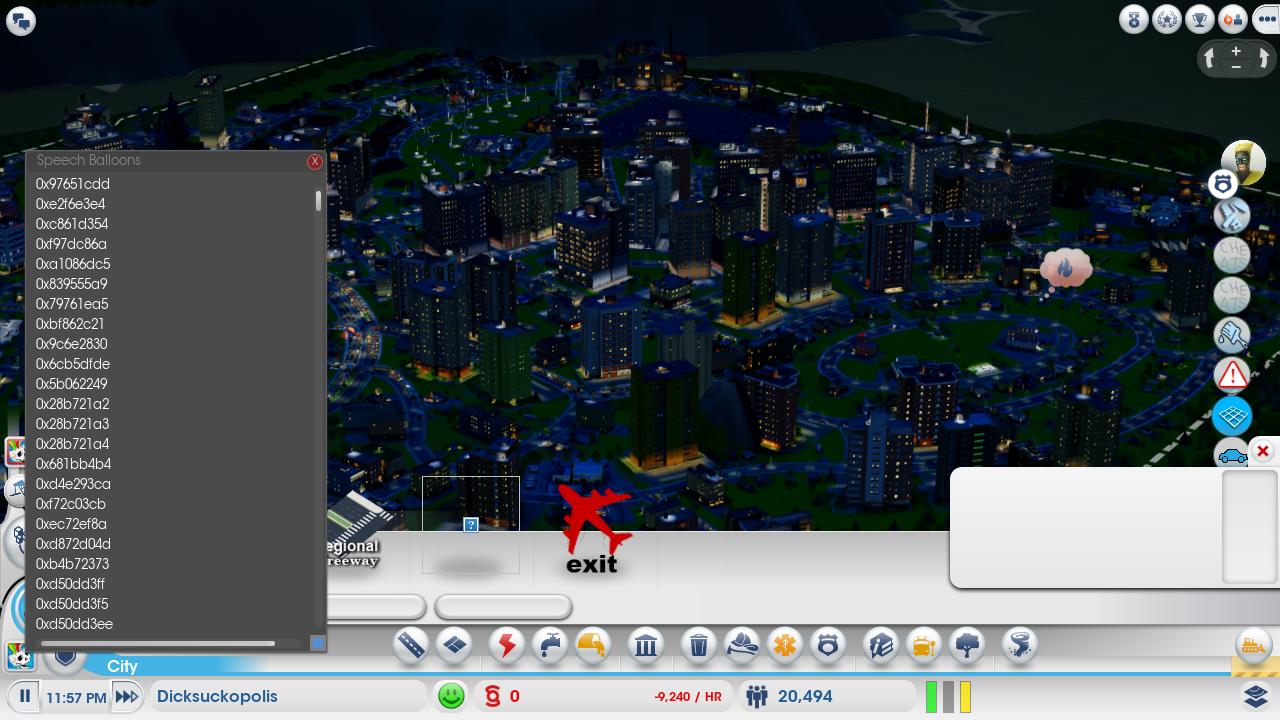Select the blue grid overlay button

pos(1233,415)
